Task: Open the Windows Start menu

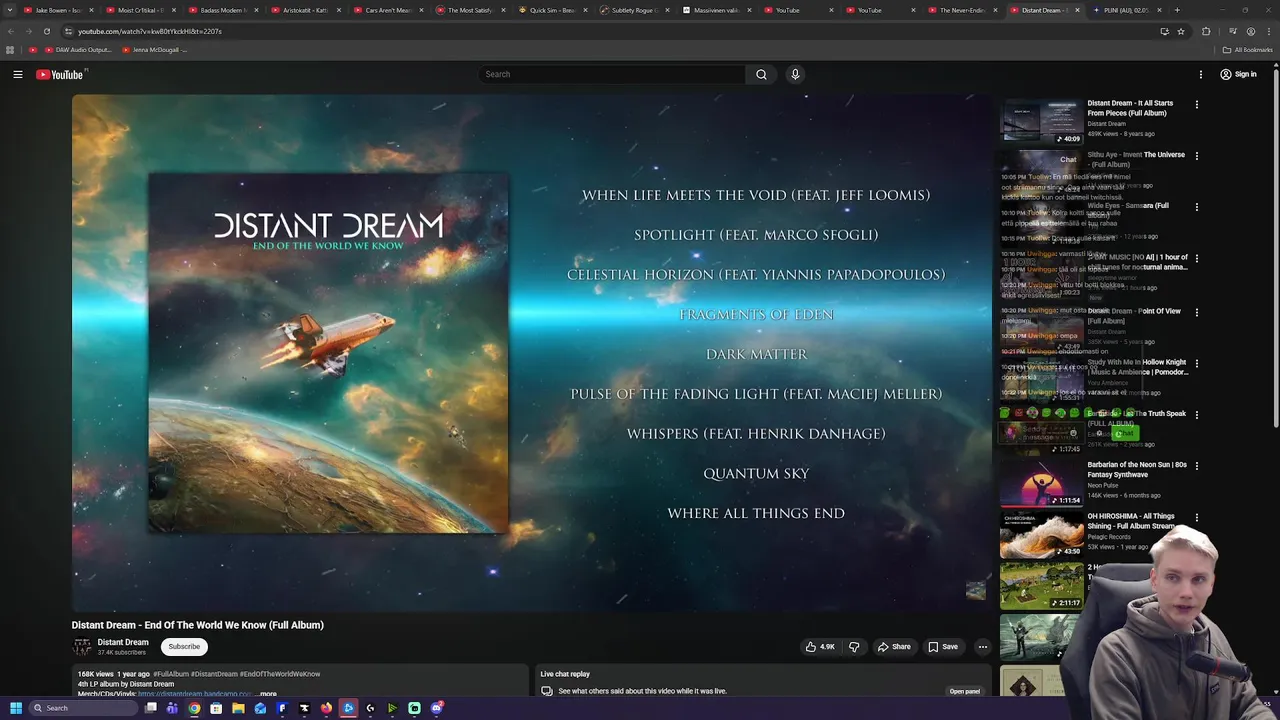Action: point(15,708)
